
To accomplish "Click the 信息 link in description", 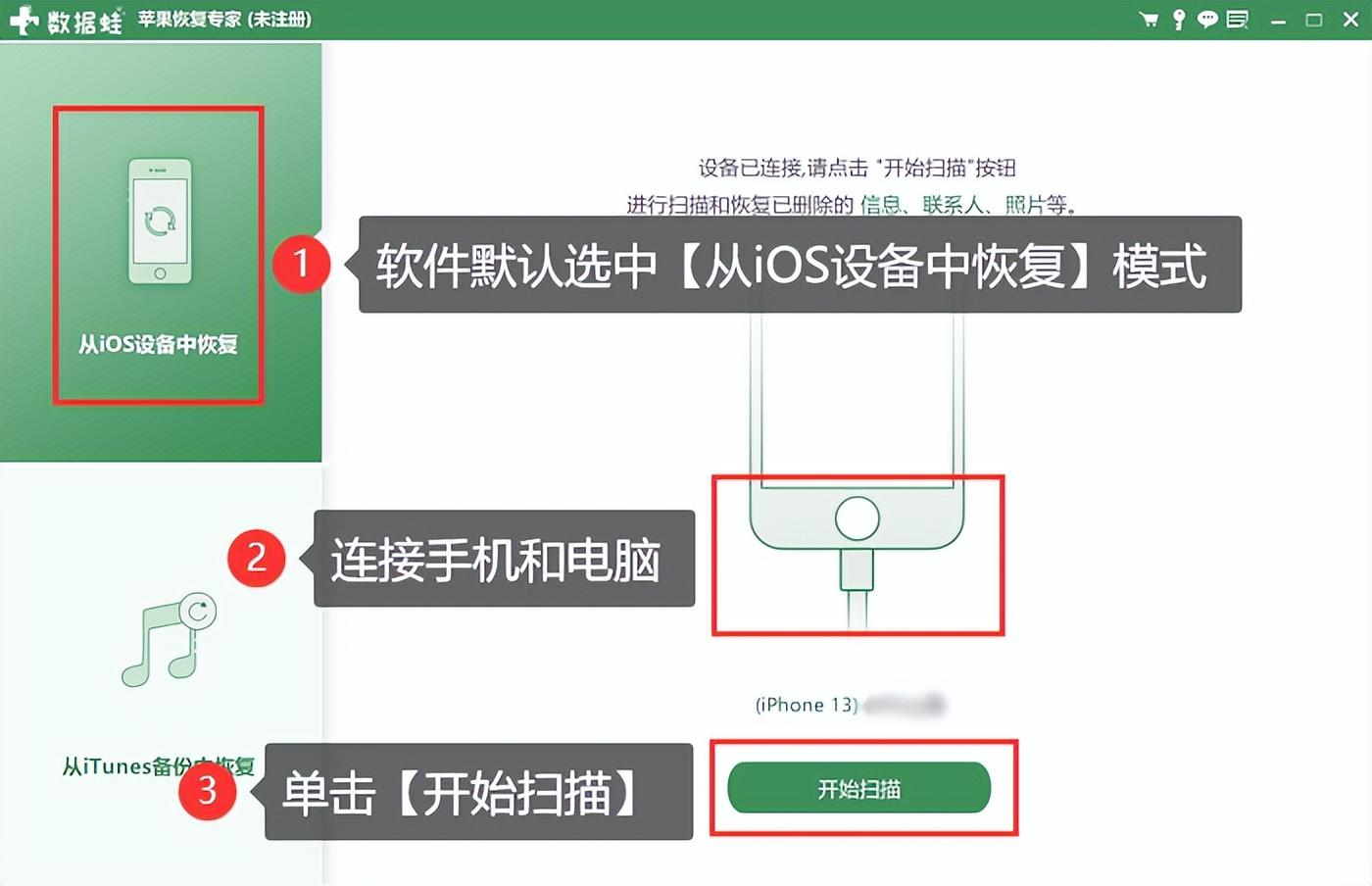I will click(x=880, y=205).
